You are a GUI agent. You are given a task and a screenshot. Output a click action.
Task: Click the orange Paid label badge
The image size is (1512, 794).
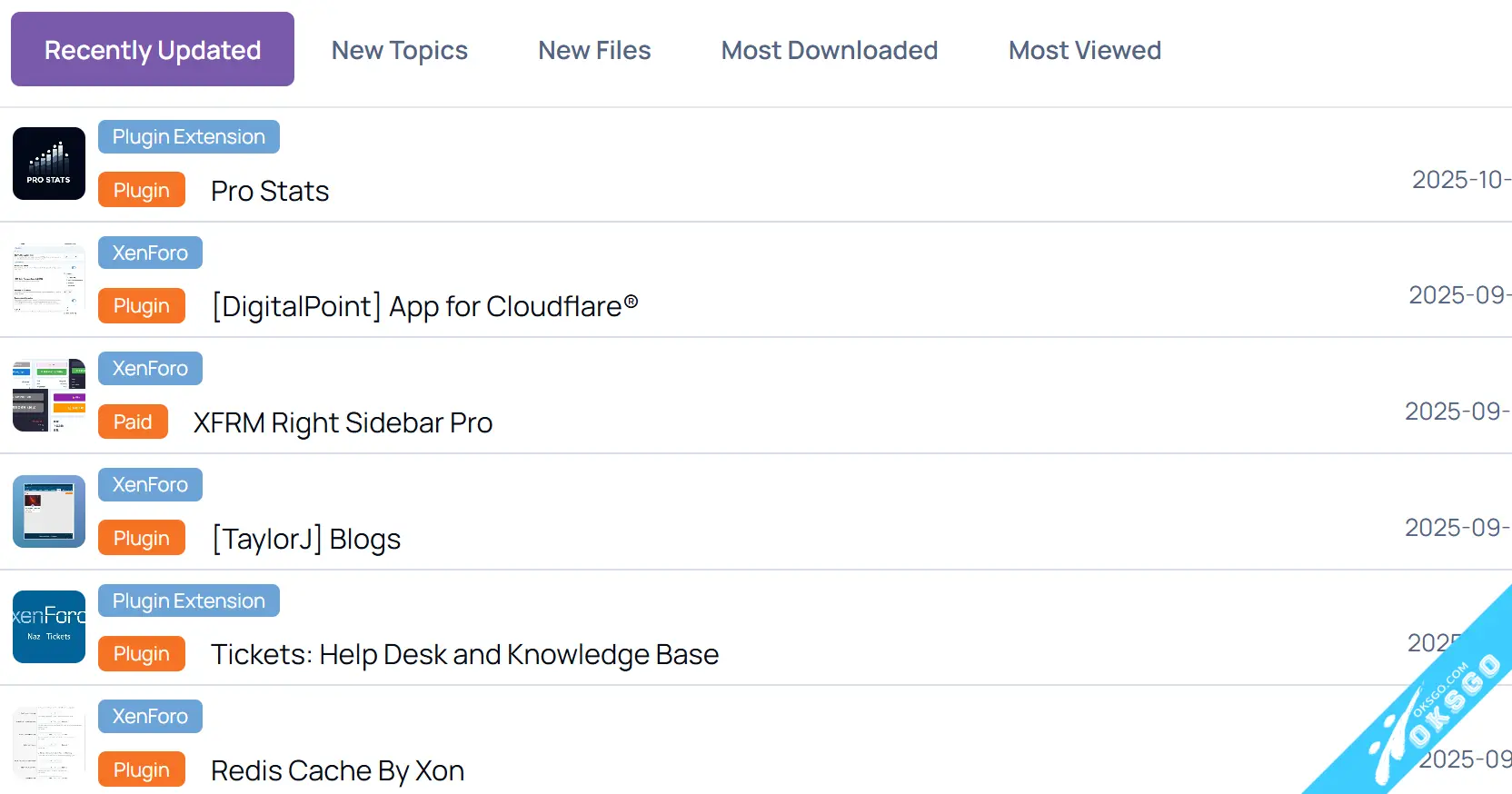(133, 422)
